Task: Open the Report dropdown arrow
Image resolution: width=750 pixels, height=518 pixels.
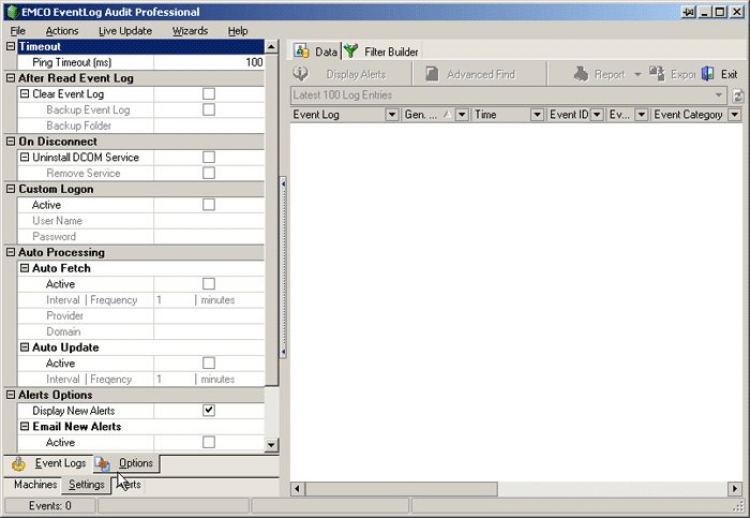Action: point(637,75)
